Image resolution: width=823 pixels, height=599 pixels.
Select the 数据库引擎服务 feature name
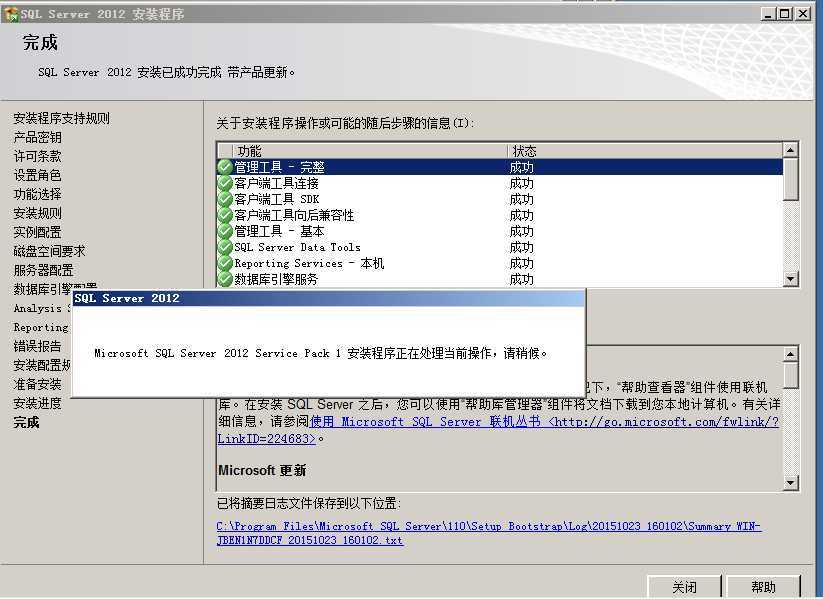(x=276, y=279)
